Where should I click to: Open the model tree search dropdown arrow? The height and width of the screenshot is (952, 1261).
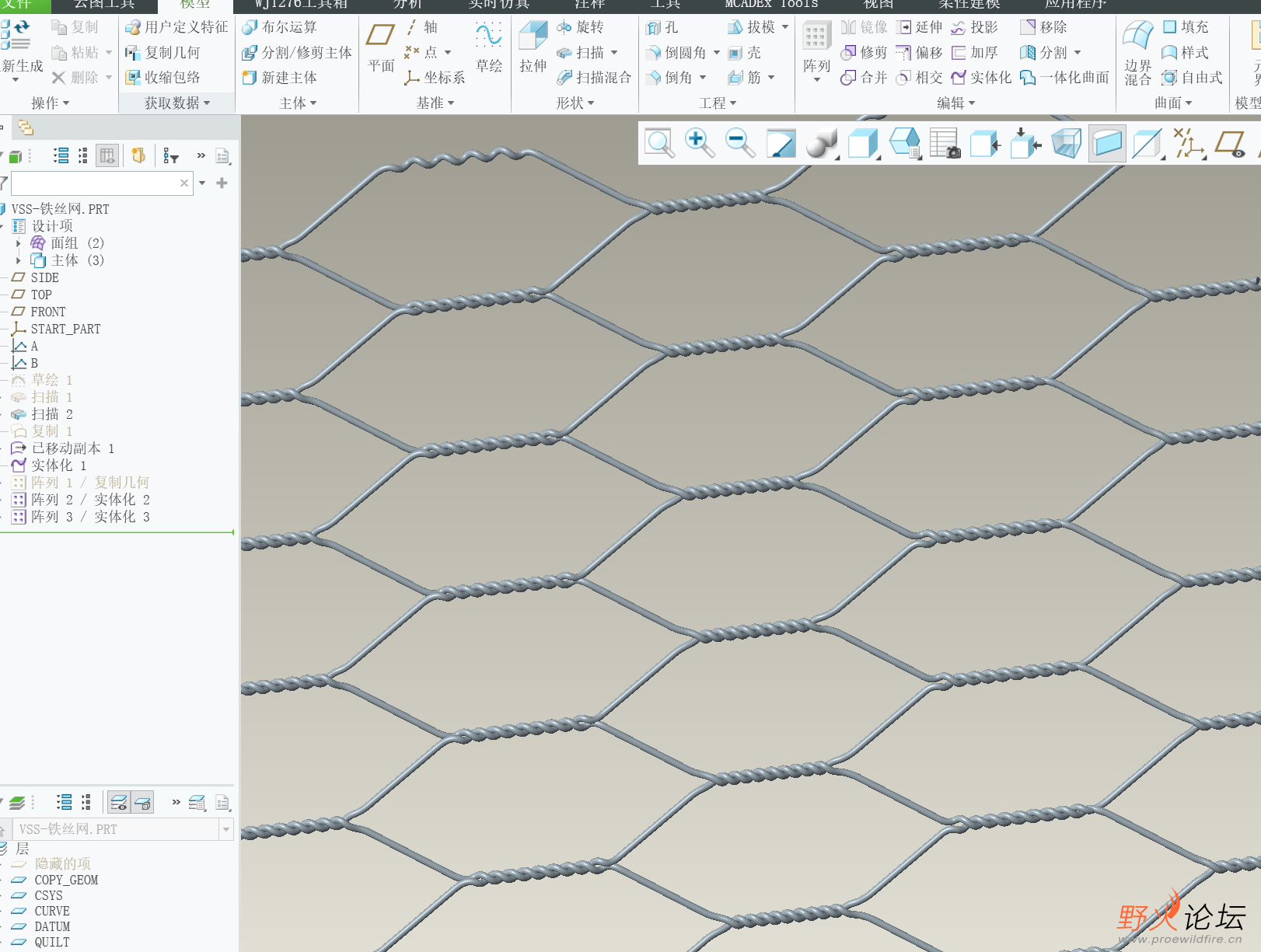pos(202,183)
